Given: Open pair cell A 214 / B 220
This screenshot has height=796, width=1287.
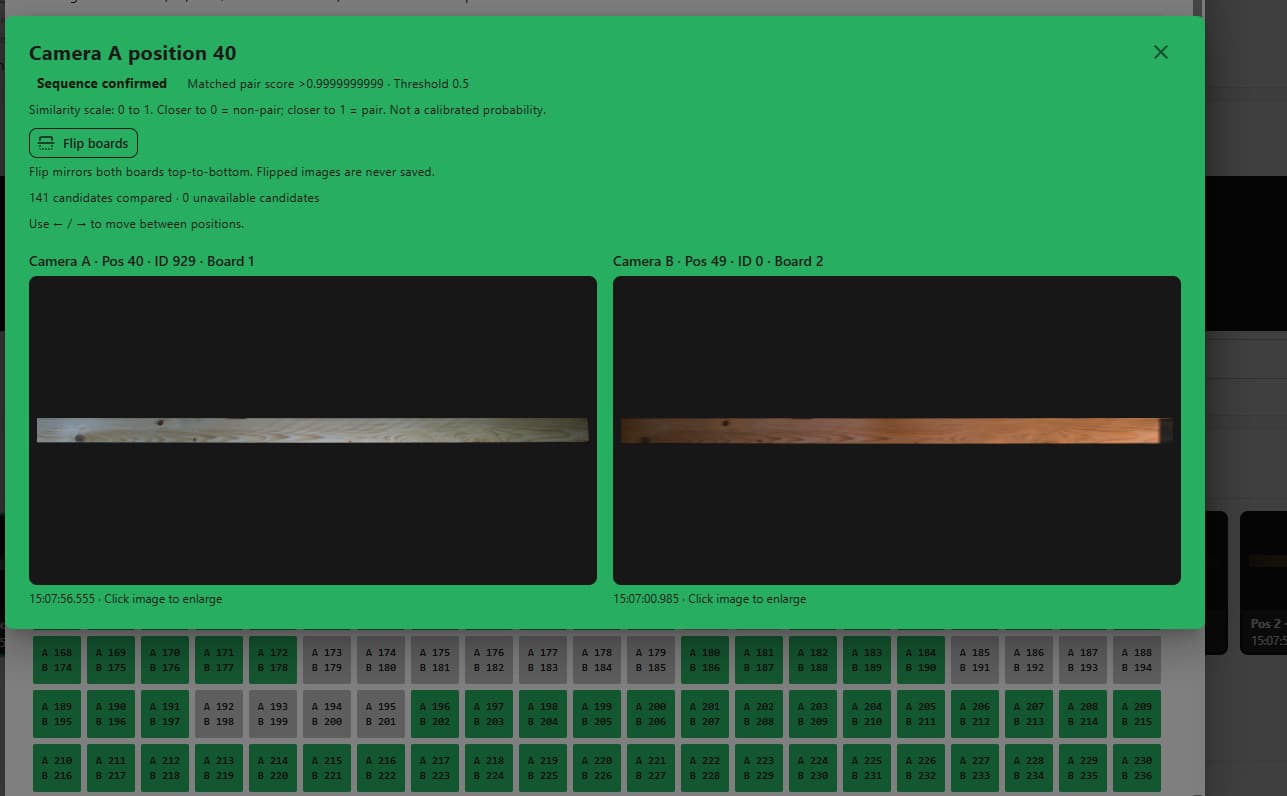Looking at the screenshot, I should pyautogui.click(x=274, y=768).
